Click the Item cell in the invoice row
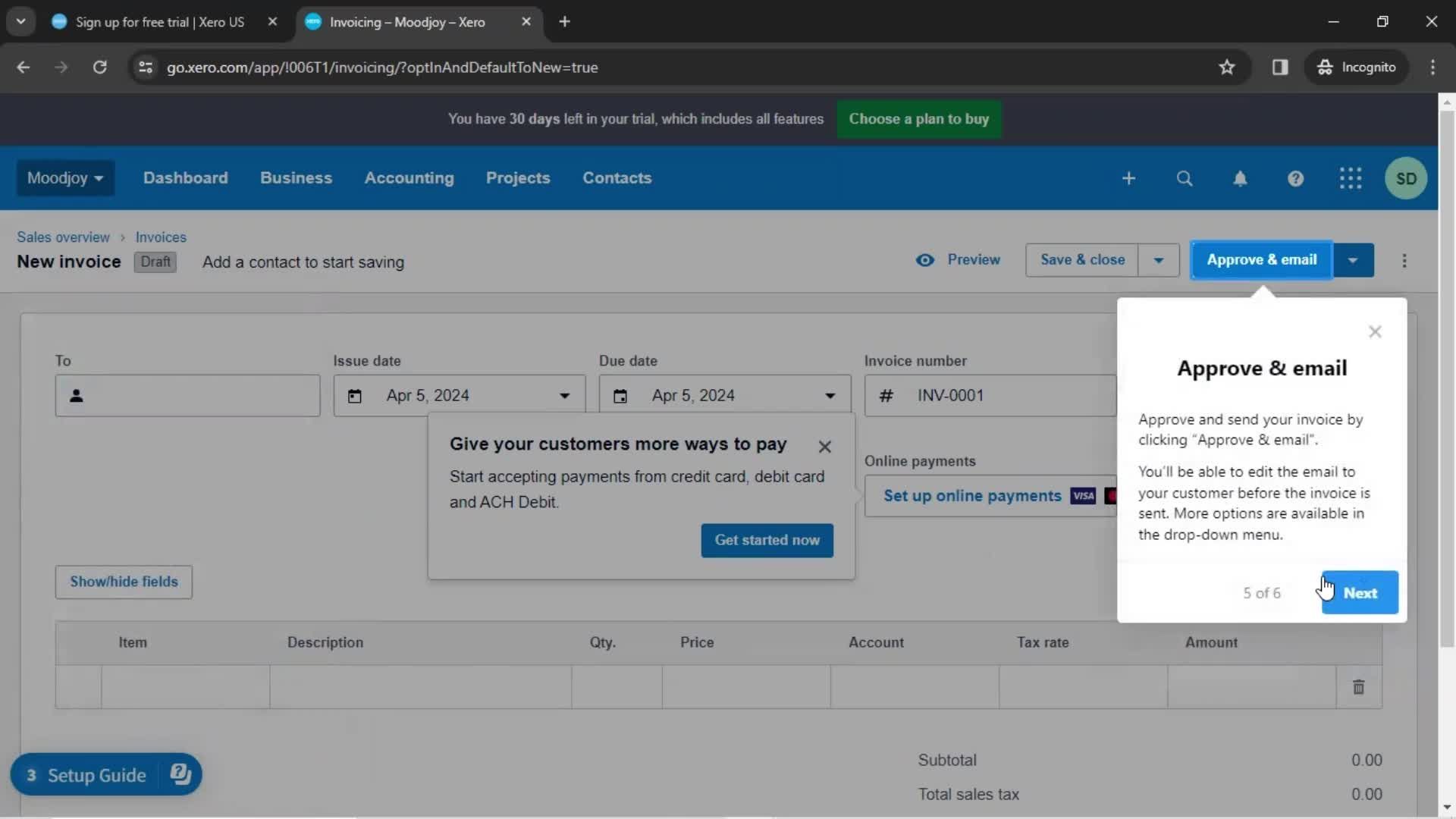The height and width of the screenshot is (819, 1456). coord(185,687)
